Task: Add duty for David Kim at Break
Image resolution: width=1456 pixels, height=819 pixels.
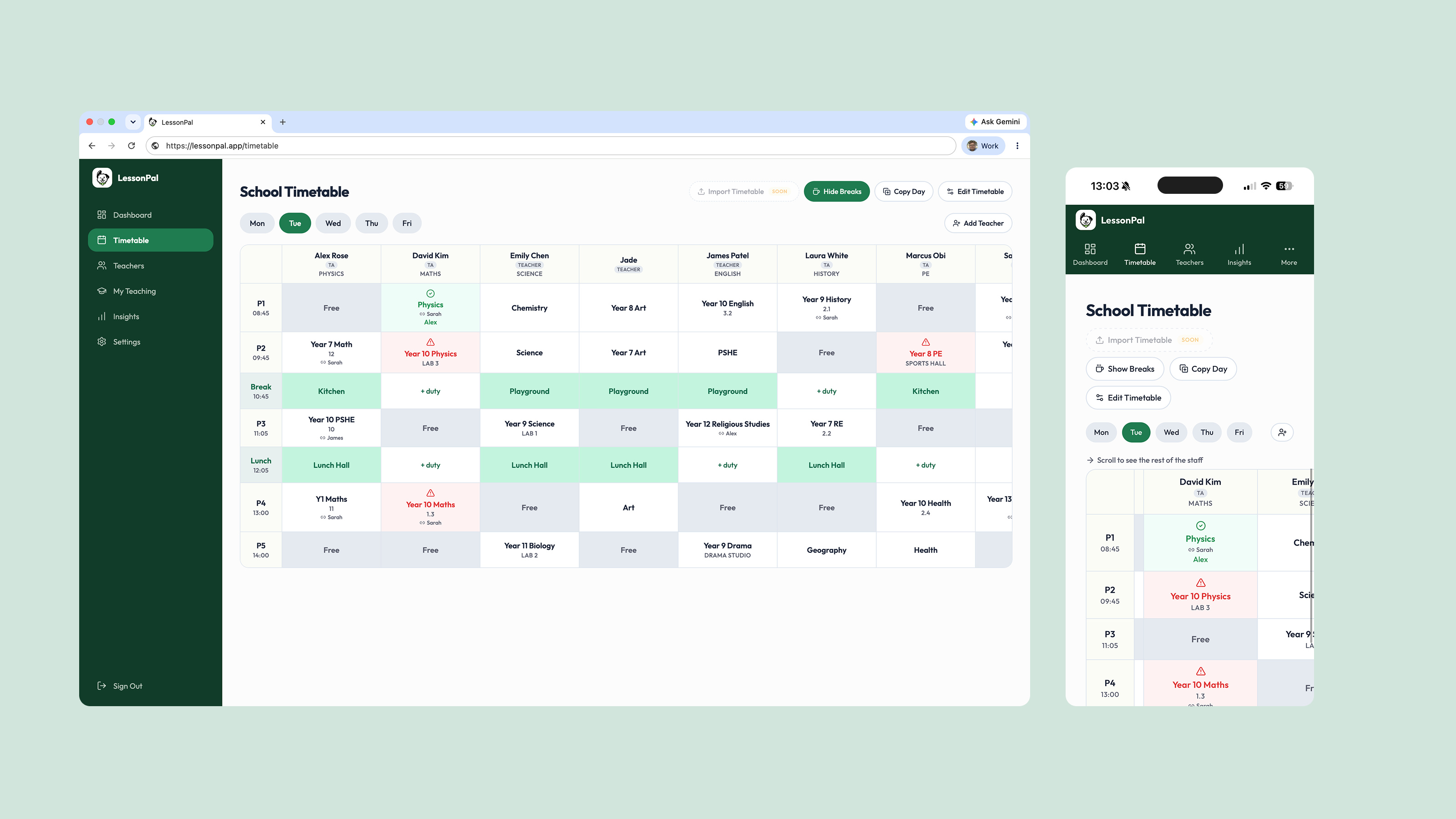Action: [x=431, y=391]
